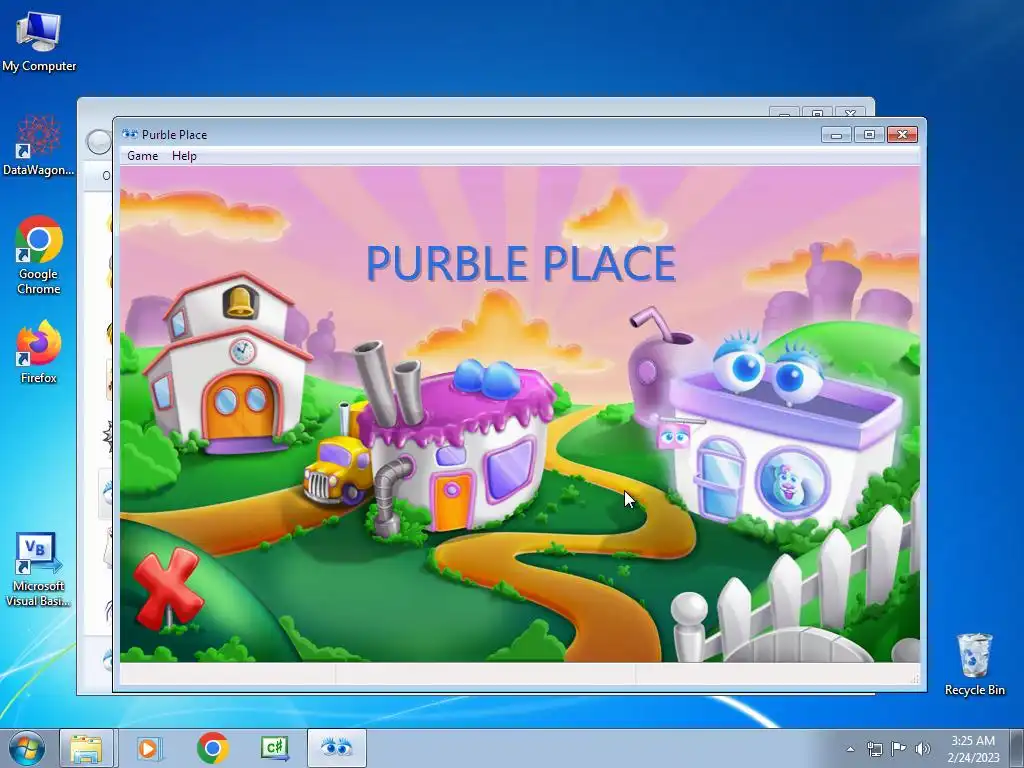The width and height of the screenshot is (1024, 768).
Task: Launch Firefox from the desktop
Action: (x=39, y=352)
